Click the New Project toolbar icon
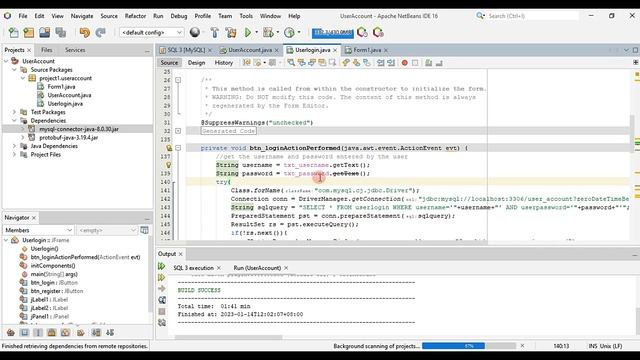 tap(29, 32)
